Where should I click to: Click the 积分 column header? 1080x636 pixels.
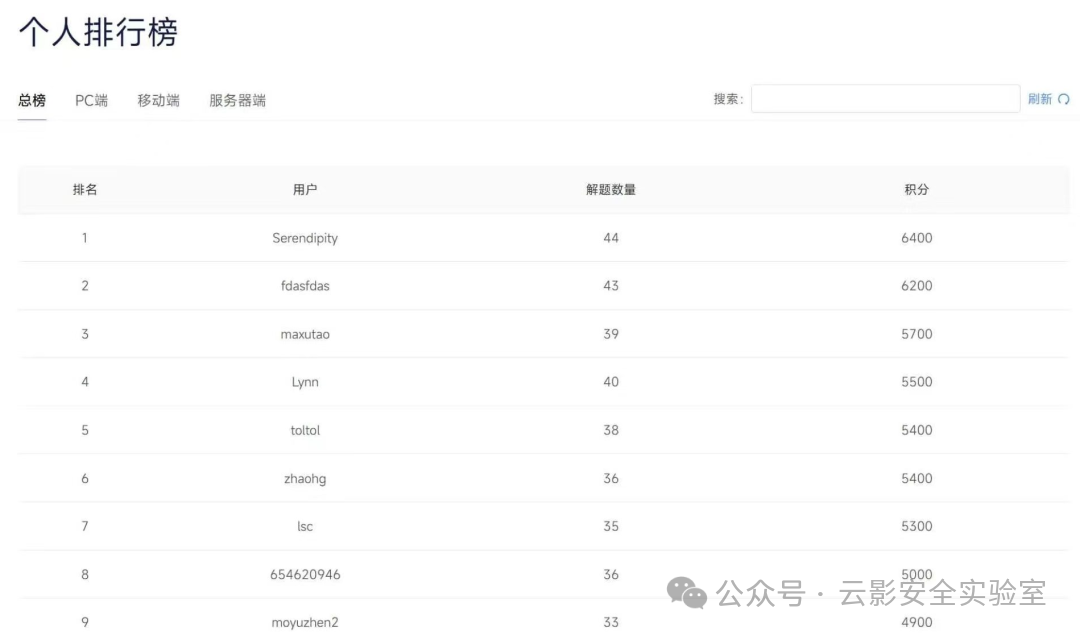(x=917, y=189)
